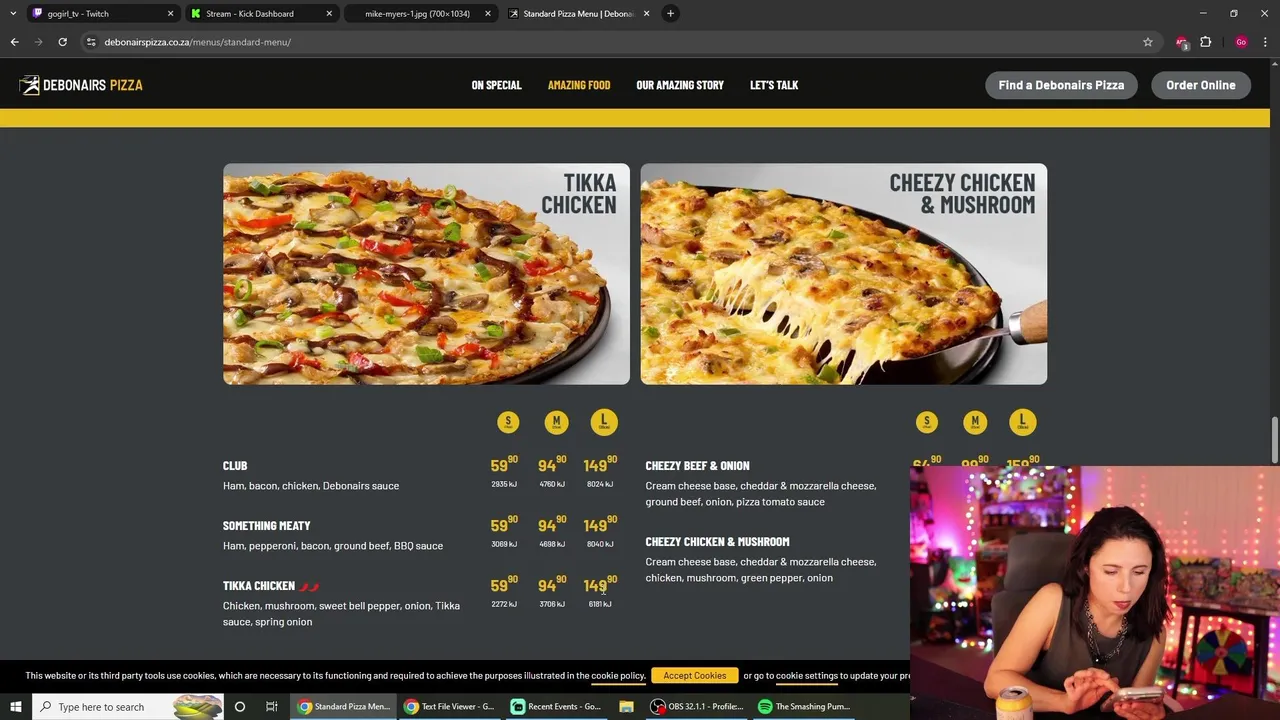
Task: Open the browser extensions puzzle icon
Action: (x=1206, y=42)
